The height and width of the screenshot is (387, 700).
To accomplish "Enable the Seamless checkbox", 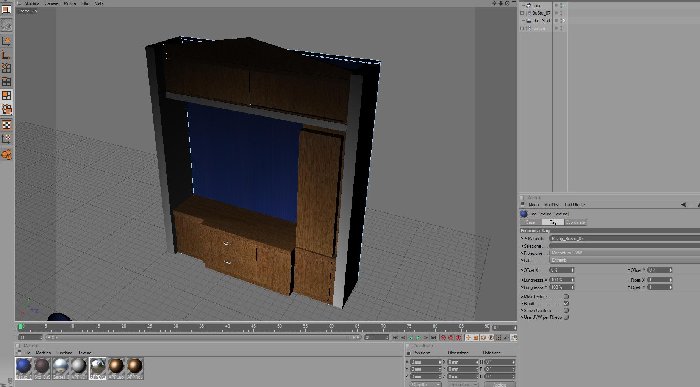I will pyautogui.click(x=566, y=311).
